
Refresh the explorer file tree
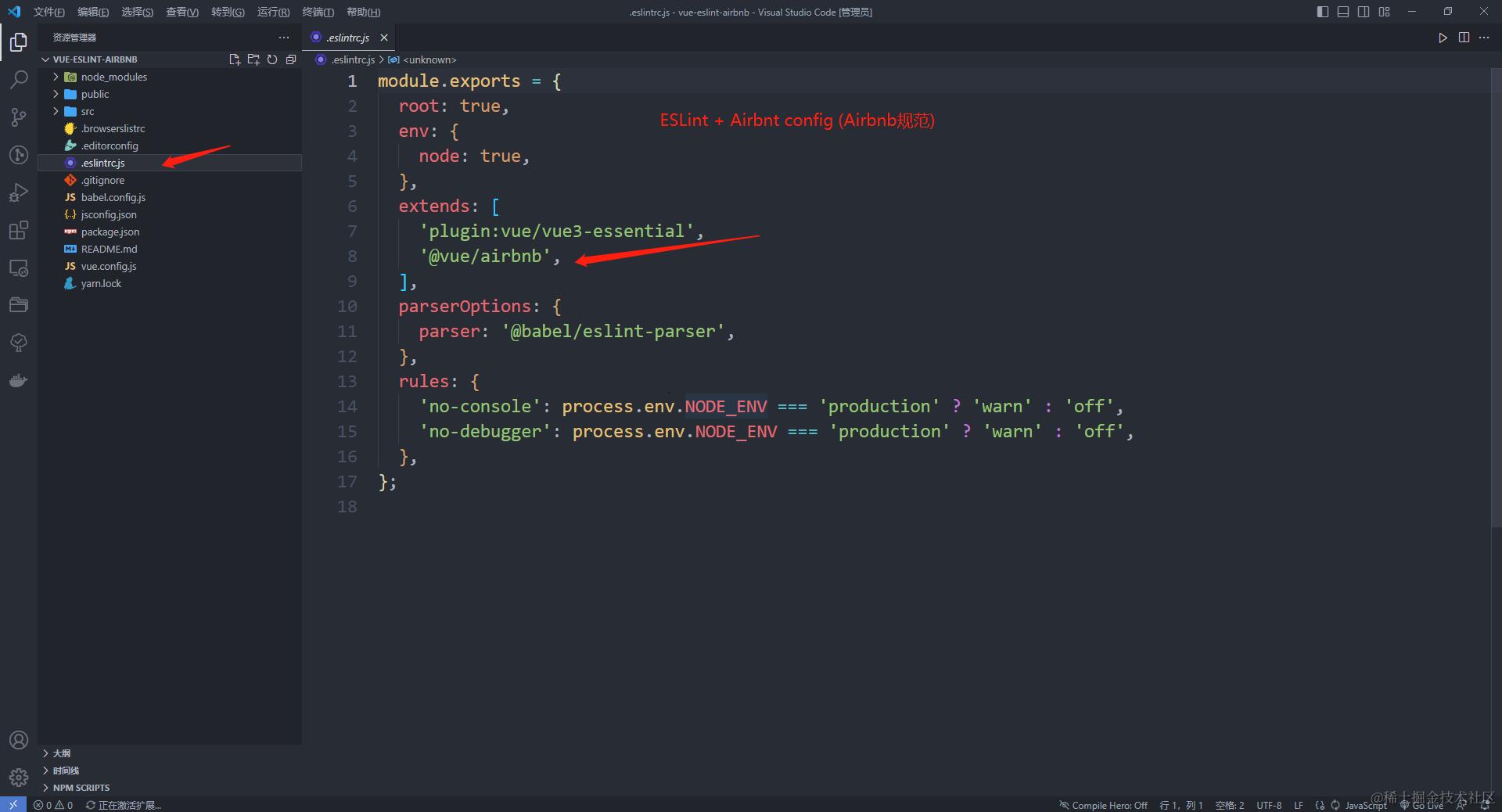272,59
